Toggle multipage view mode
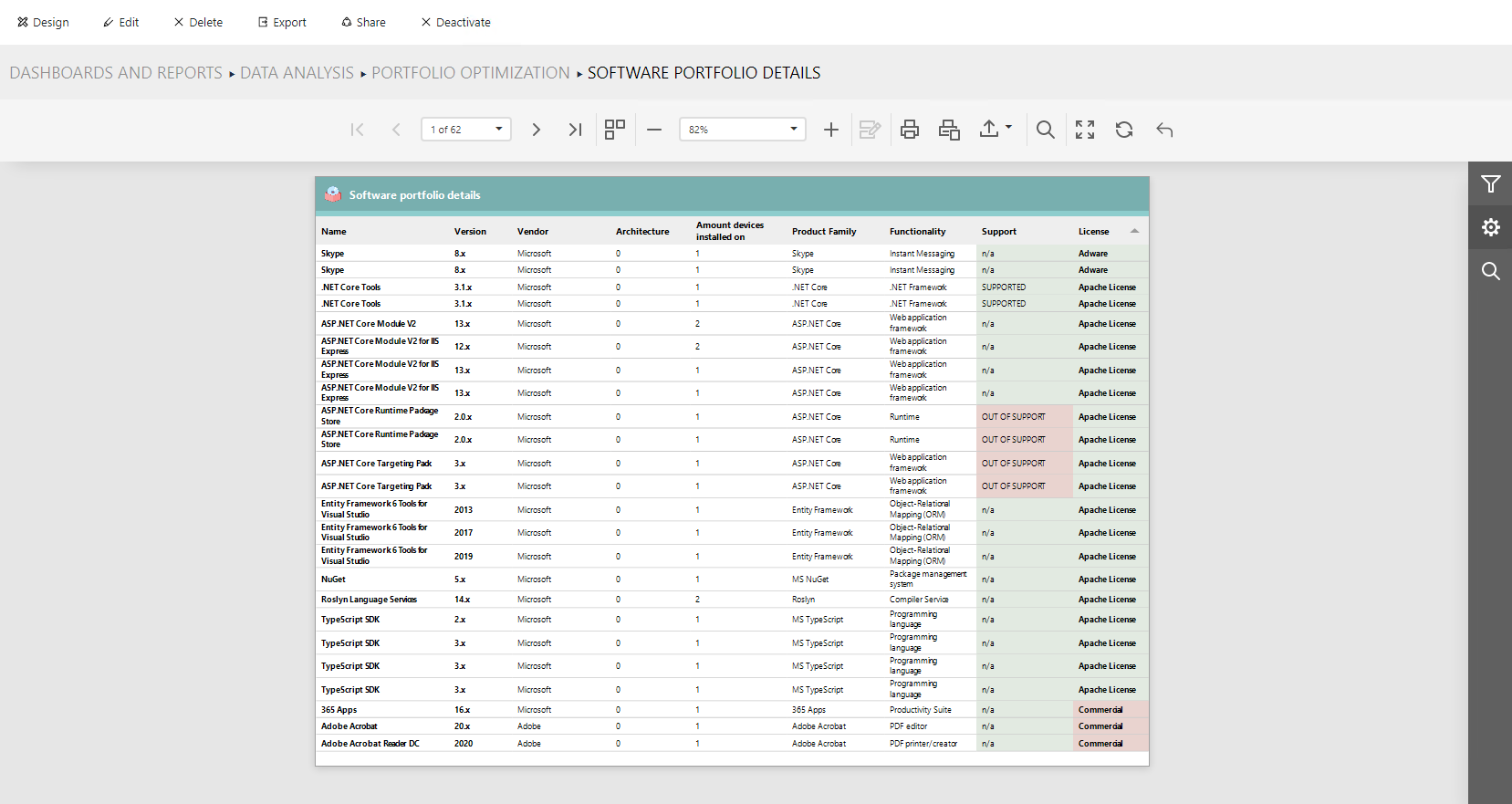Screen dimensions: 1512x804 coord(615,130)
